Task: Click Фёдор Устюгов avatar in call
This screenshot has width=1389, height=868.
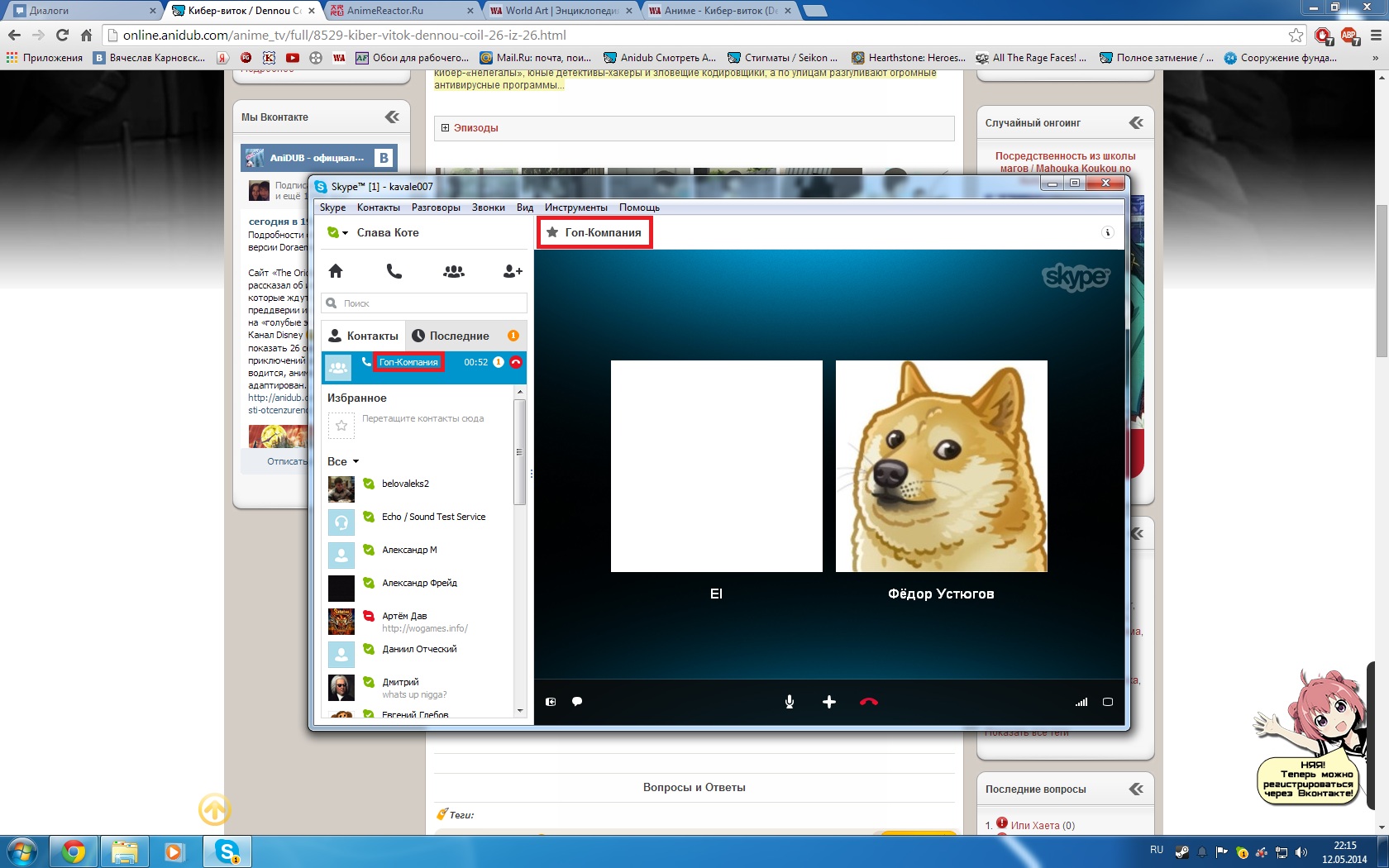Action: [x=941, y=466]
